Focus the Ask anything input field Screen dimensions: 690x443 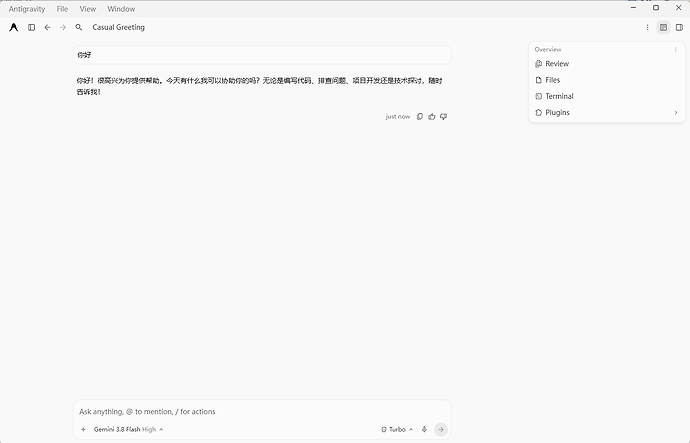click(262, 412)
